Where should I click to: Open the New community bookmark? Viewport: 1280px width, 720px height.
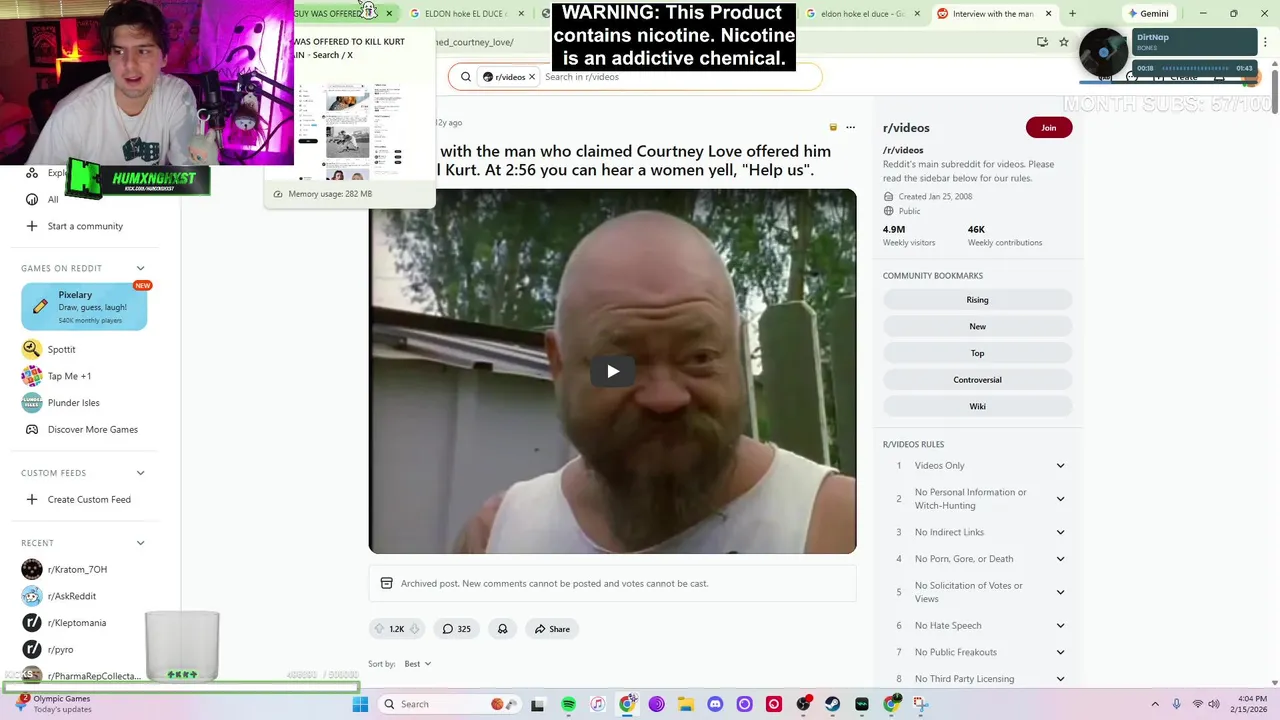[x=977, y=326]
